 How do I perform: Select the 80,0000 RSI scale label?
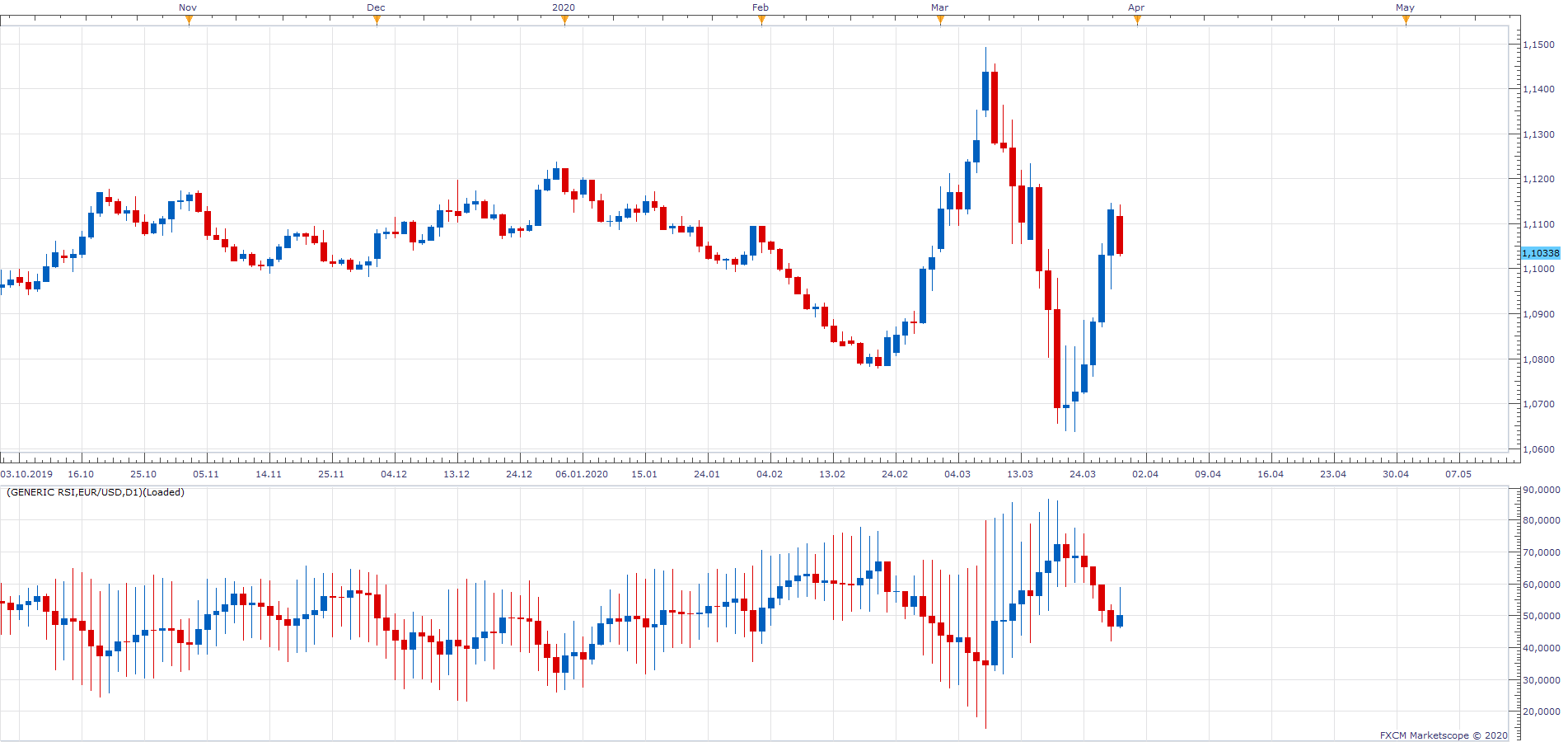[1542, 520]
